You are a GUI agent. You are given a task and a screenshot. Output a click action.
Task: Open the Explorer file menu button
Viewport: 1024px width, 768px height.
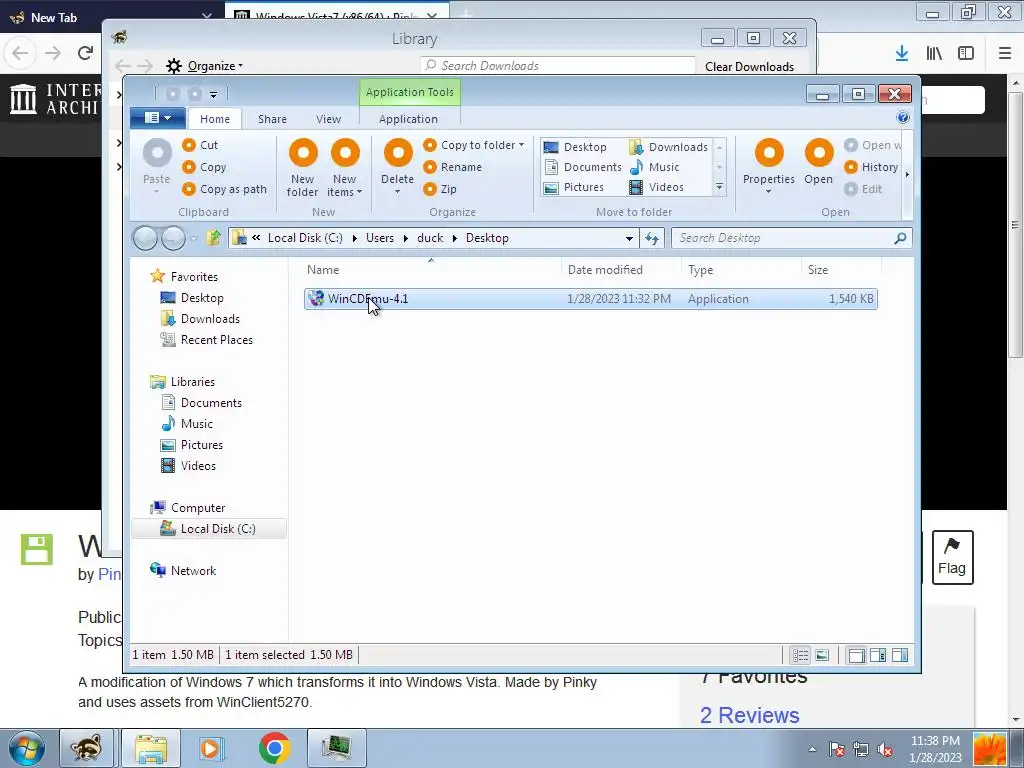(158, 118)
